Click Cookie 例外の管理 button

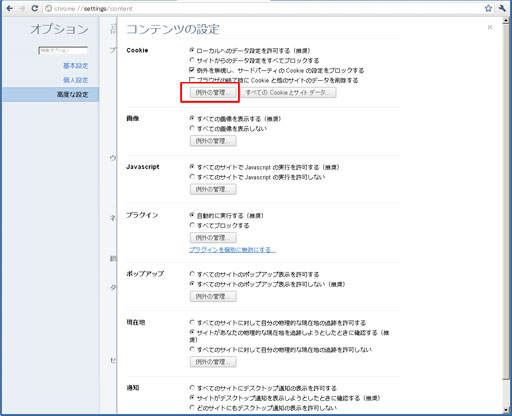click(213, 92)
